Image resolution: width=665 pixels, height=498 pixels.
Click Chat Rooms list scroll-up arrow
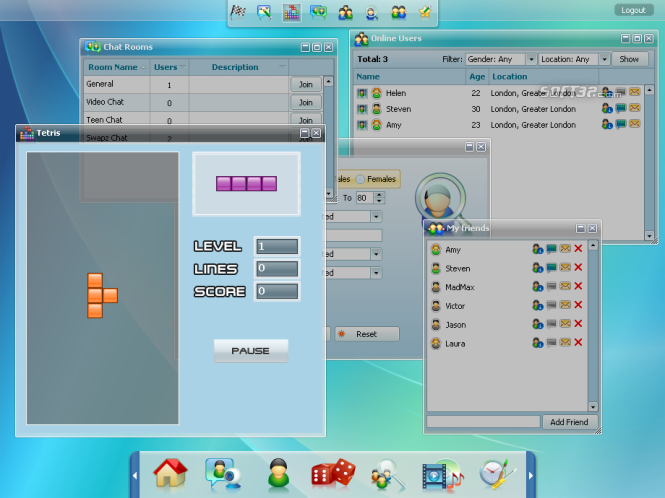point(328,81)
